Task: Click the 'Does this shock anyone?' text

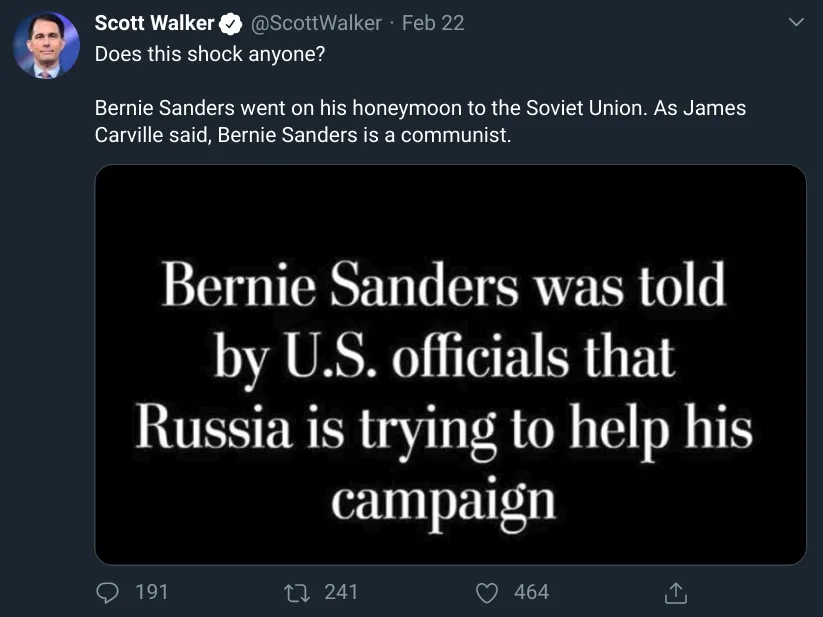Action: coord(210,54)
